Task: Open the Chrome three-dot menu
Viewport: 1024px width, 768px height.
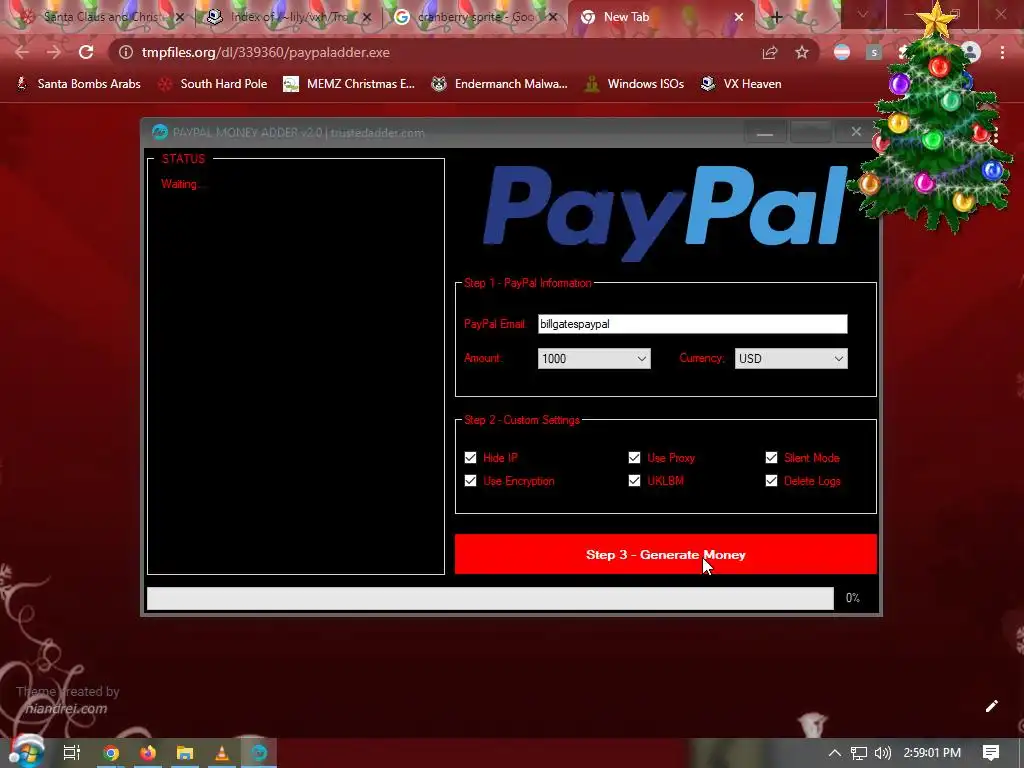Action: tap(1002, 52)
